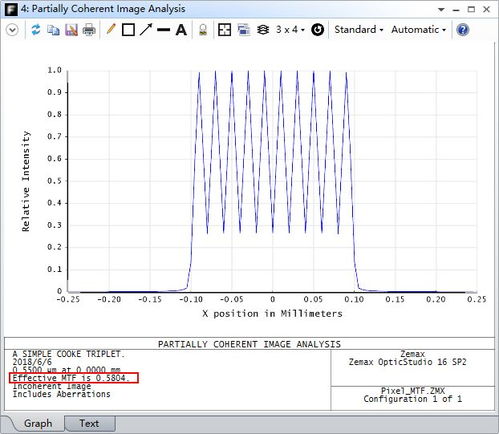499x434 pixels.
Task: Switch to the Text tab
Action: 89,423
